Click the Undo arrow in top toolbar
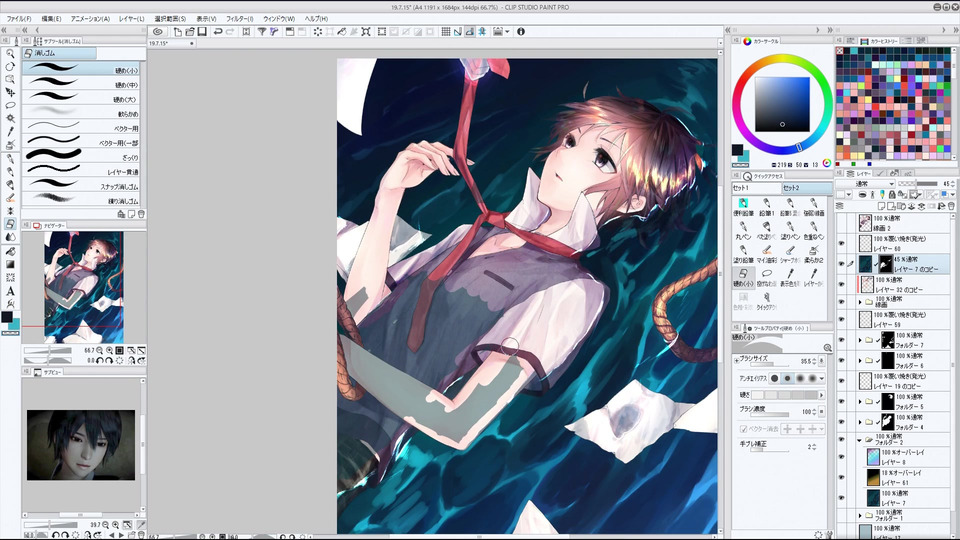960x540 pixels. point(217,32)
